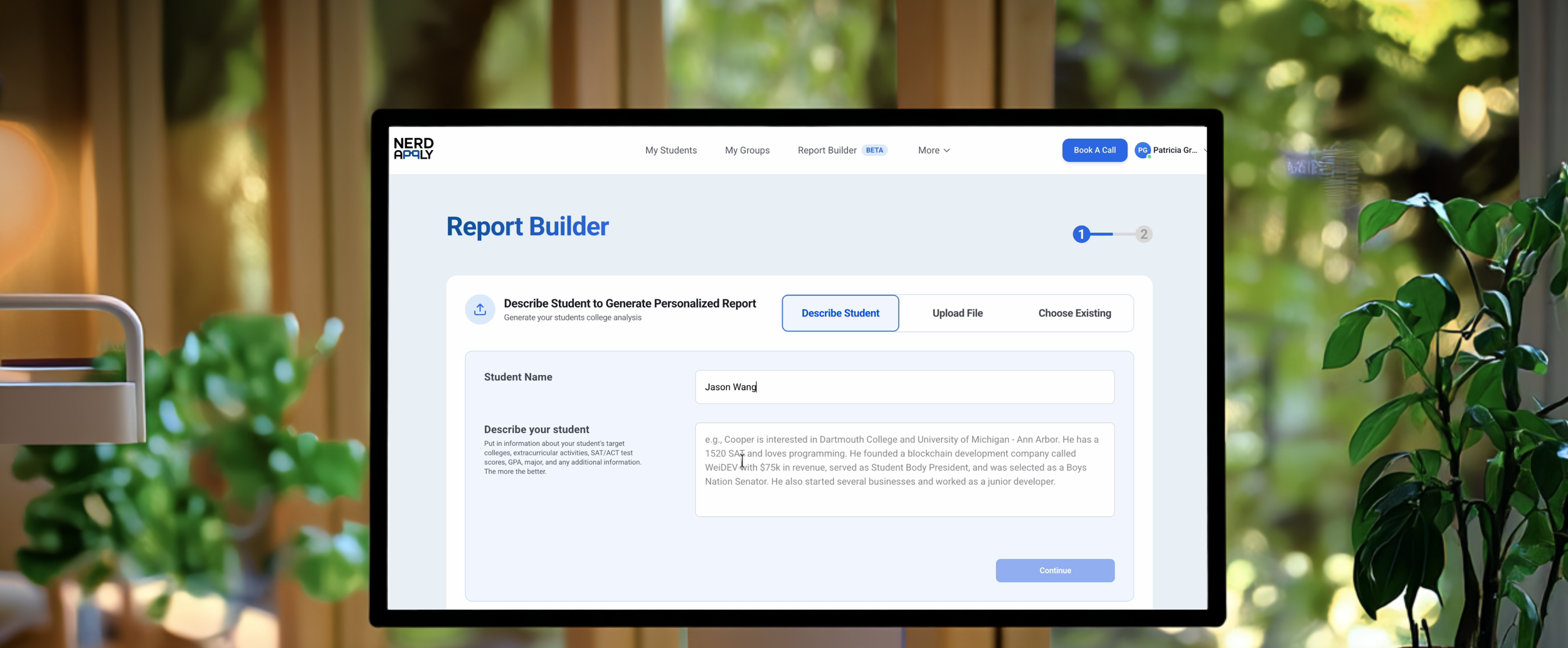Click the green online status dot on avatar
This screenshot has height=648, width=1568.
point(1150,158)
